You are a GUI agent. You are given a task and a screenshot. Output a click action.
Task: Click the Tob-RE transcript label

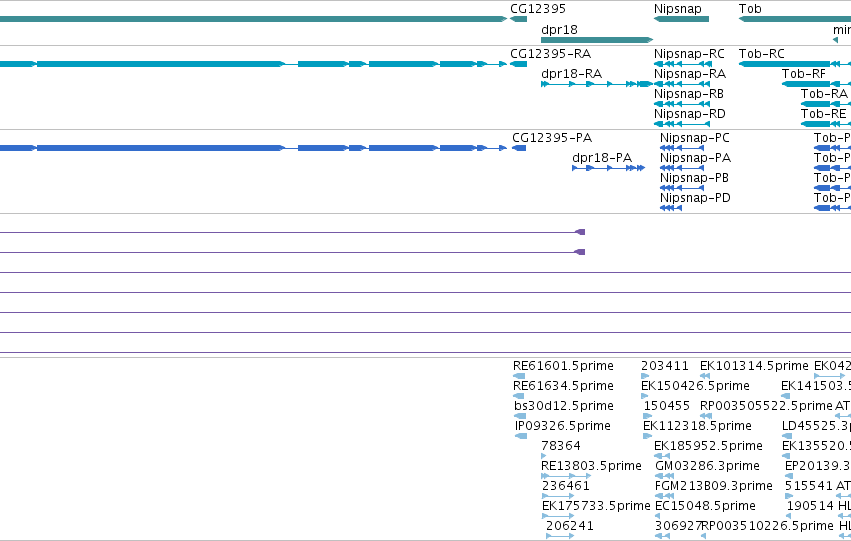(x=823, y=114)
